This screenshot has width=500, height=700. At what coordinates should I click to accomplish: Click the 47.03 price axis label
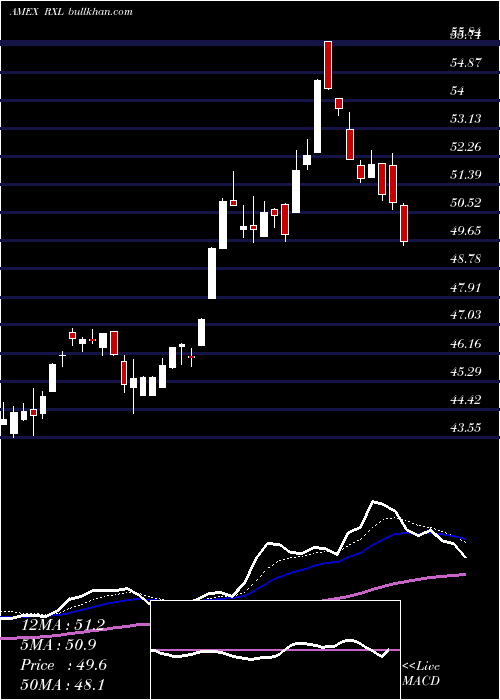[x=466, y=315]
